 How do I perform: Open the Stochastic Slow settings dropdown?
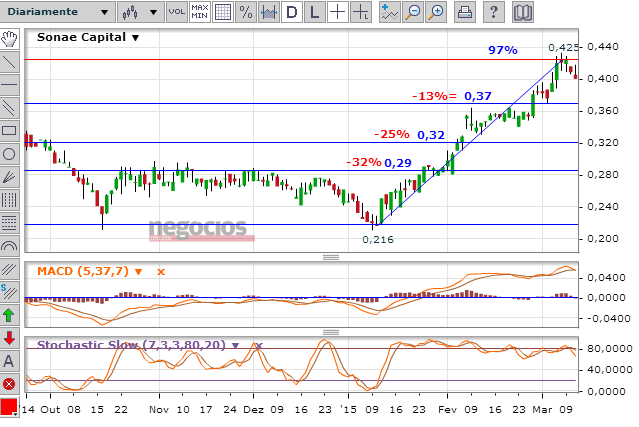[235, 346]
